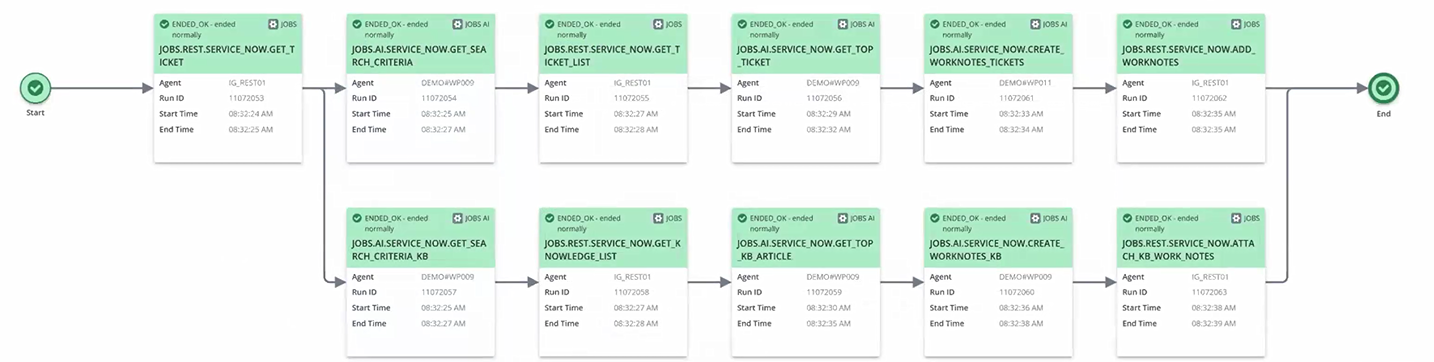
Task: Select the JOBS.AI.SERVICE_NOW.GET_TOP_TICKET job title
Action: [804, 55]
